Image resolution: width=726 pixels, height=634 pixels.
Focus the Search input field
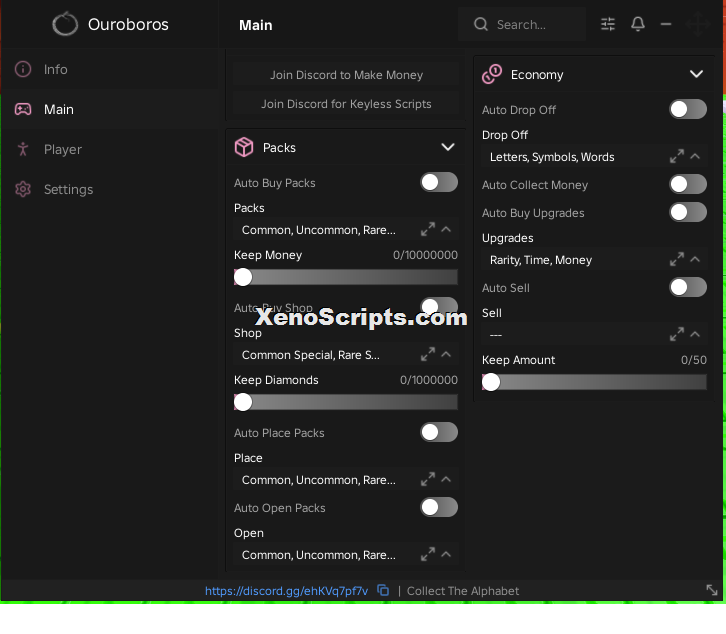pos(522,24)
